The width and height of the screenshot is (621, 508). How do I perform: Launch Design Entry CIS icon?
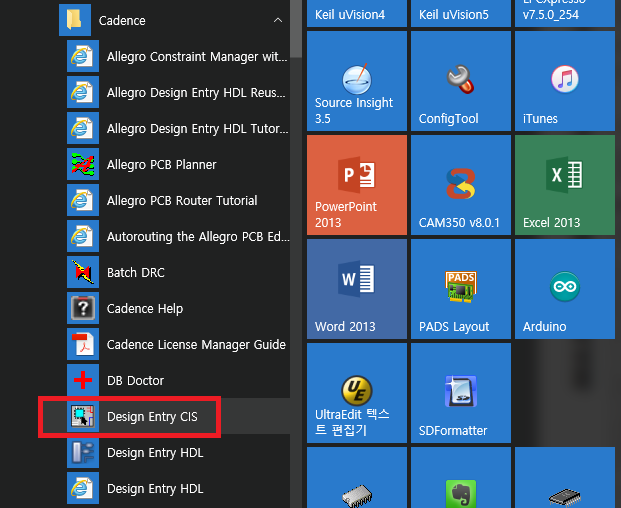coord(83,417)
